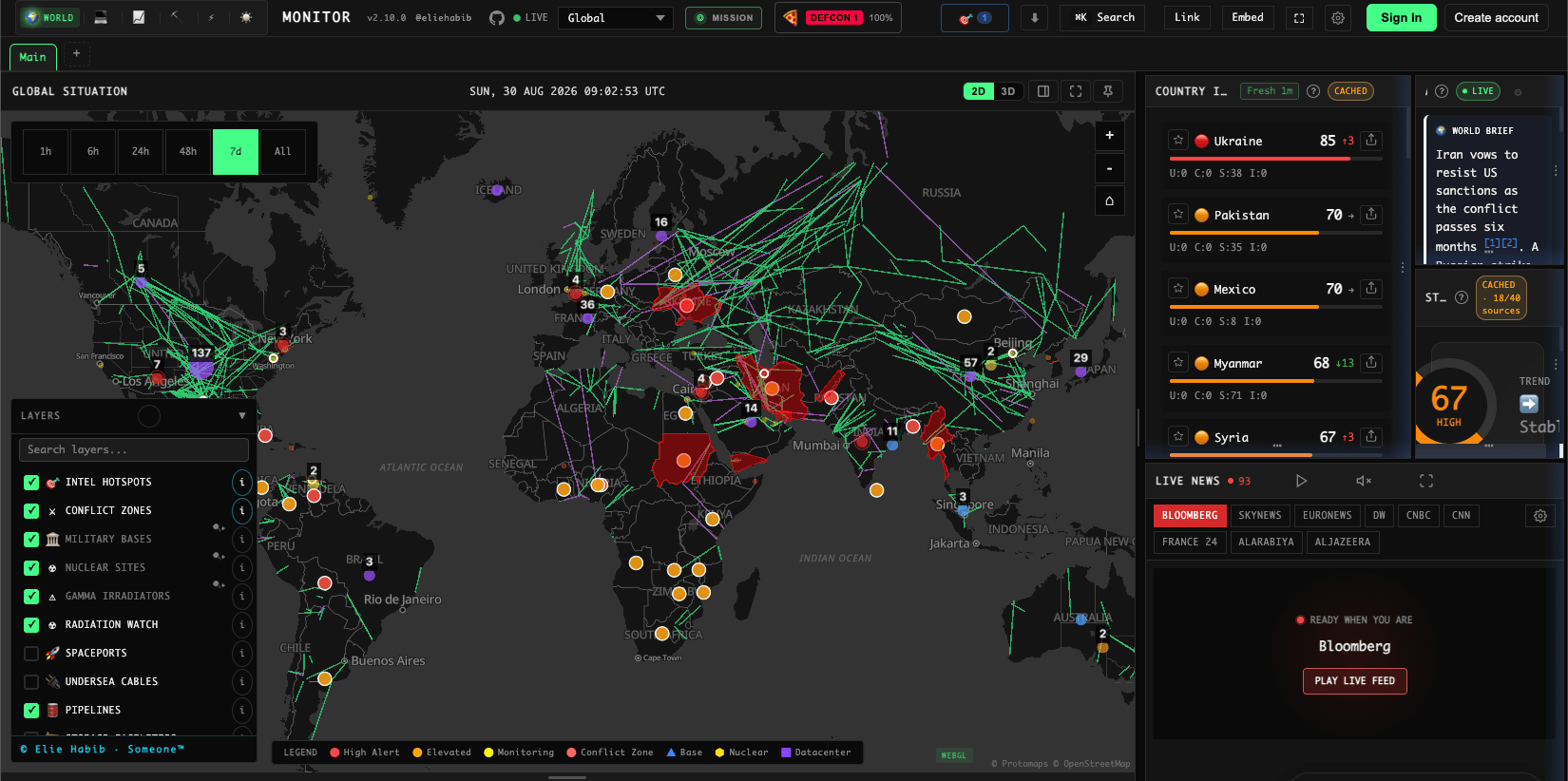Click the Ukraine instability score bar
Screen dimensions: 1568x781
pyautogui.click(x=1275, y=159)
